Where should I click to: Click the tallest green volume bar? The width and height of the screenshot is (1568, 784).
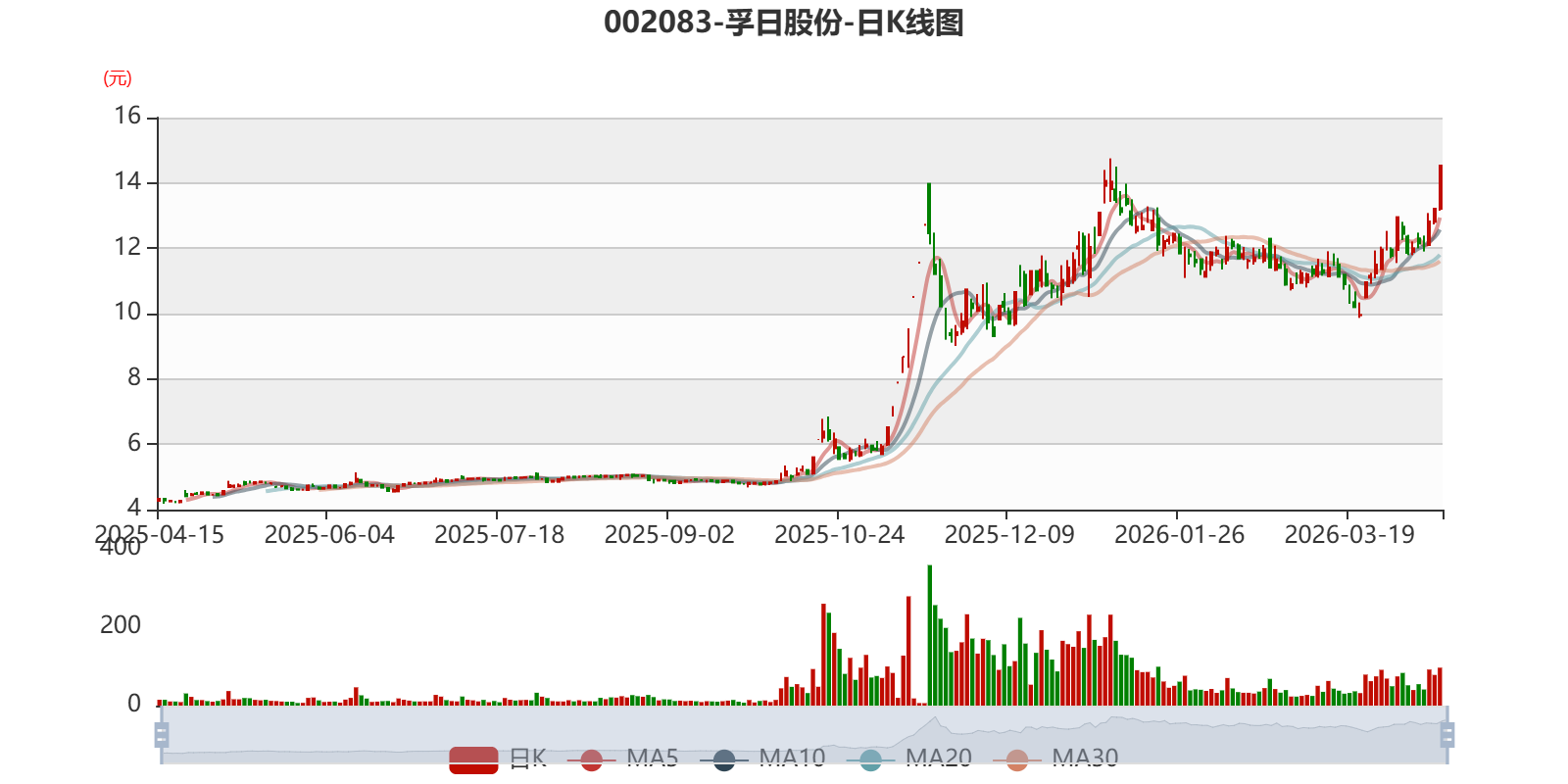[929, 635]
